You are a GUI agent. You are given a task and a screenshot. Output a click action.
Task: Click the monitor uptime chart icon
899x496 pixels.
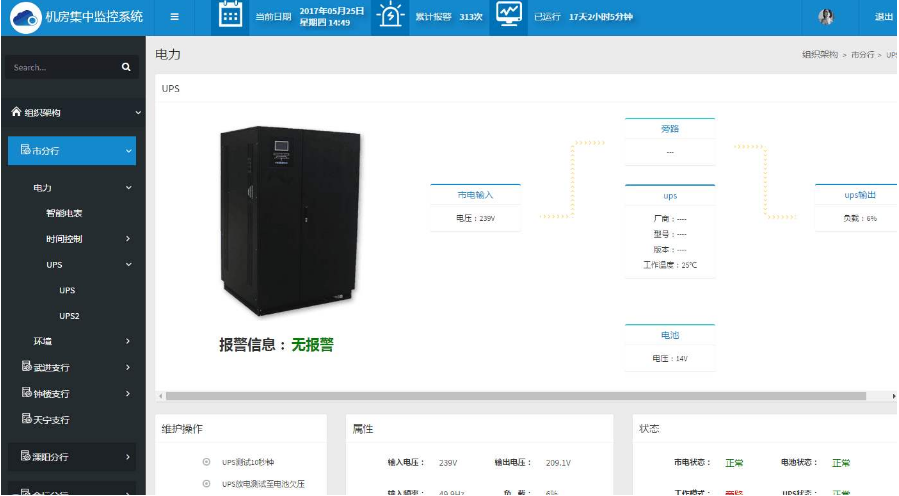point(509,16)
